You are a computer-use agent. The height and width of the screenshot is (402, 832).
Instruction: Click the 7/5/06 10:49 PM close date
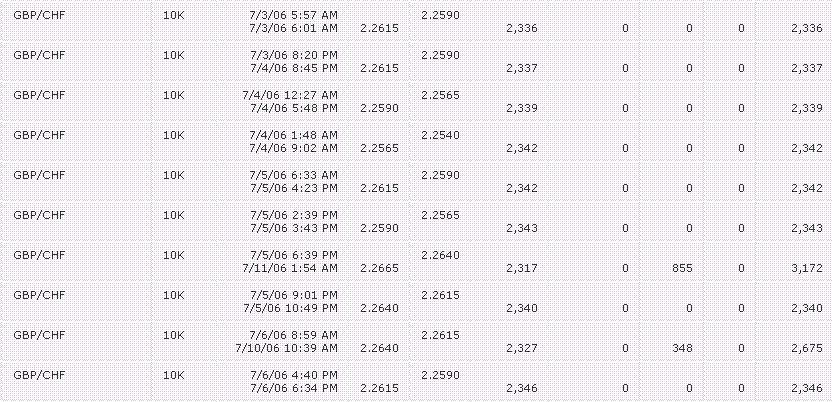pyautogui.click(x=290, y=308)
